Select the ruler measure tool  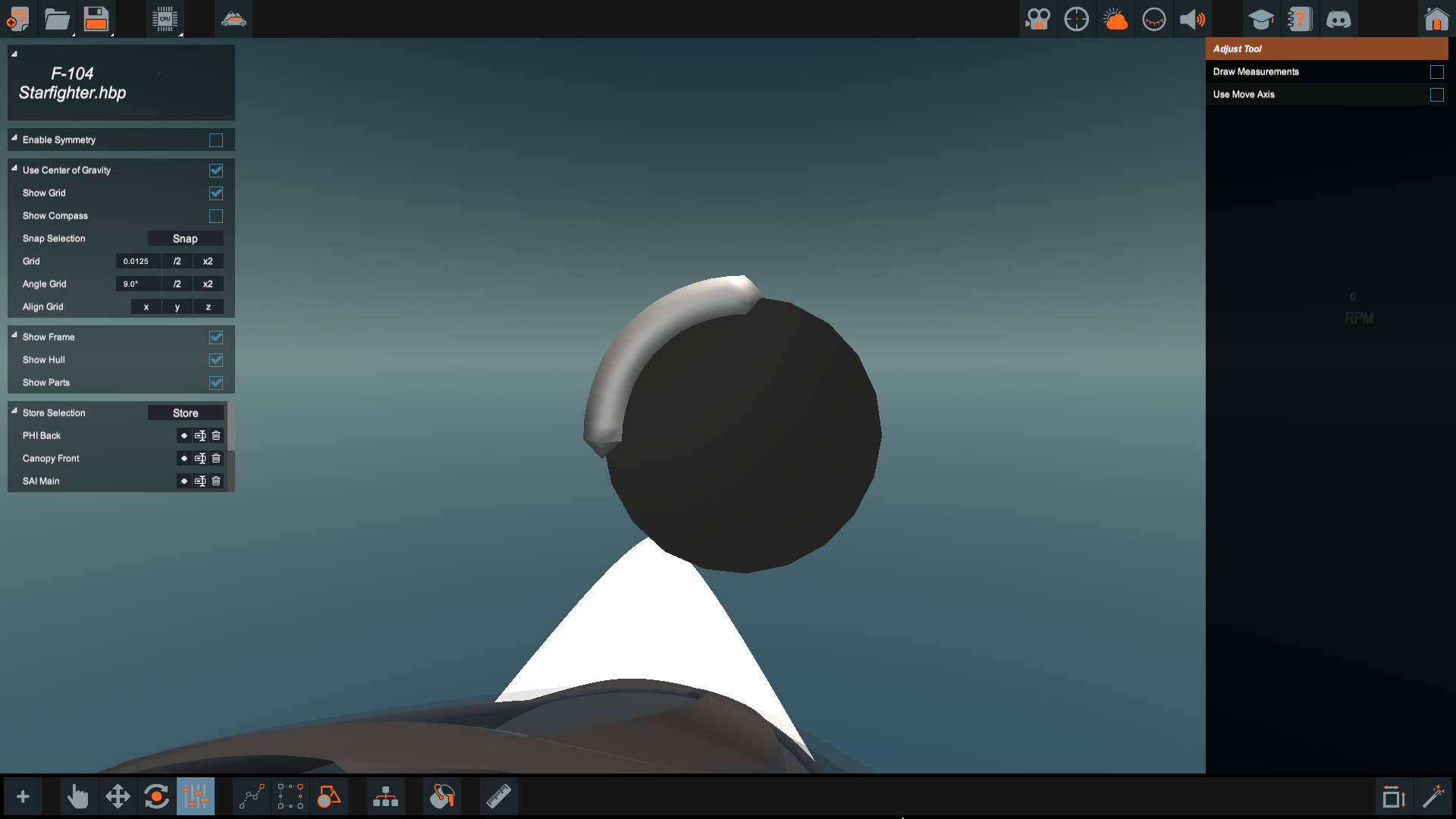pos(498,796)
